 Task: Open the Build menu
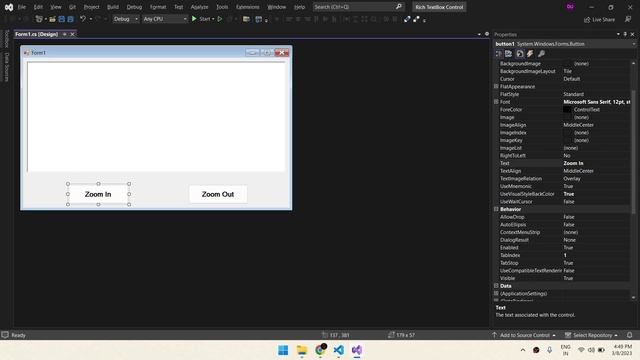click(113, 7)
